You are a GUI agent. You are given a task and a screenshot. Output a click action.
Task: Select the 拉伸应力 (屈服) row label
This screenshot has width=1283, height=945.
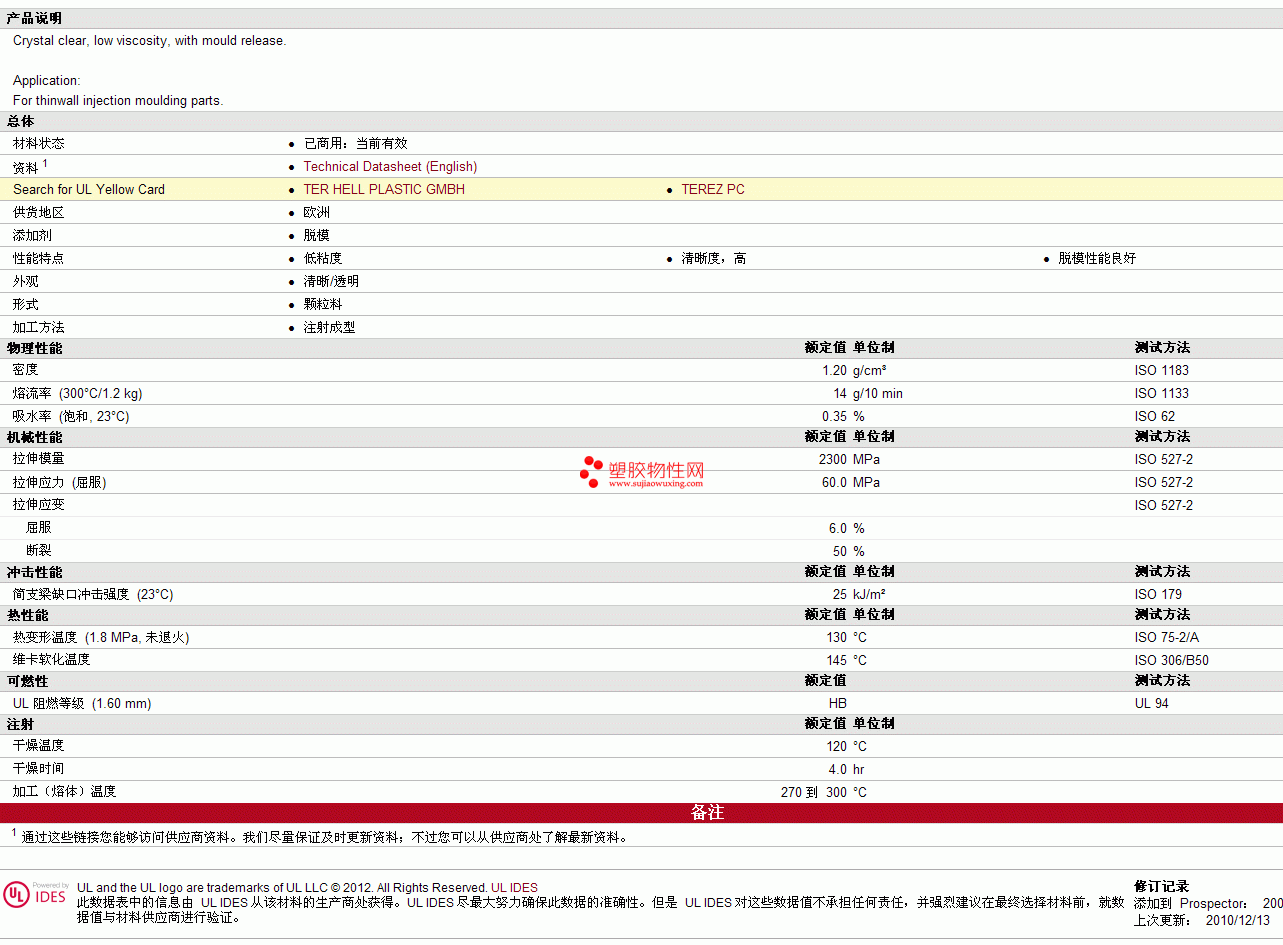pos(59,483)
